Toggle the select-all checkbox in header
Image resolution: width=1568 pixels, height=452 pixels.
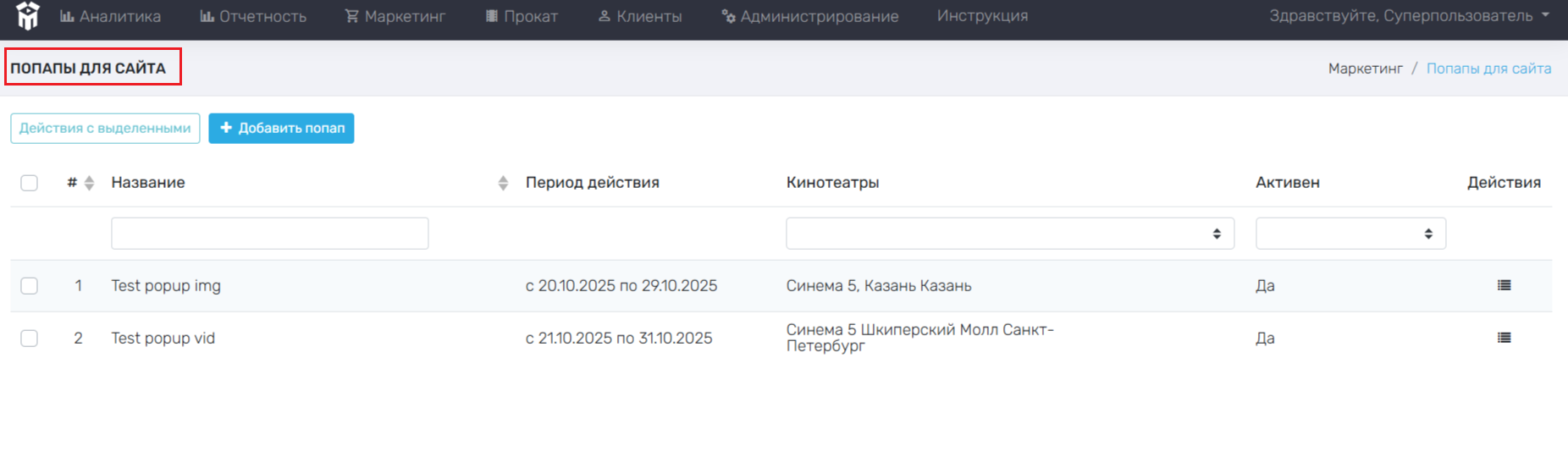click(30, 183)
